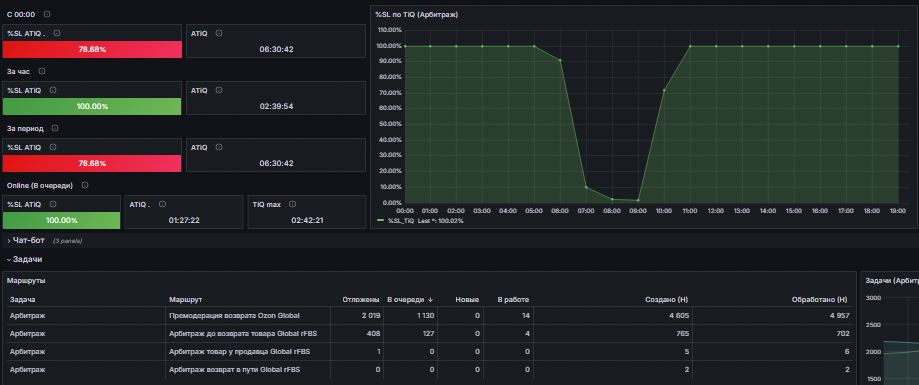Viewport: 919px width, 385px height.
Task: Click the green 100.00% gauge under 'За час'
Action: (x=92, y=107)
